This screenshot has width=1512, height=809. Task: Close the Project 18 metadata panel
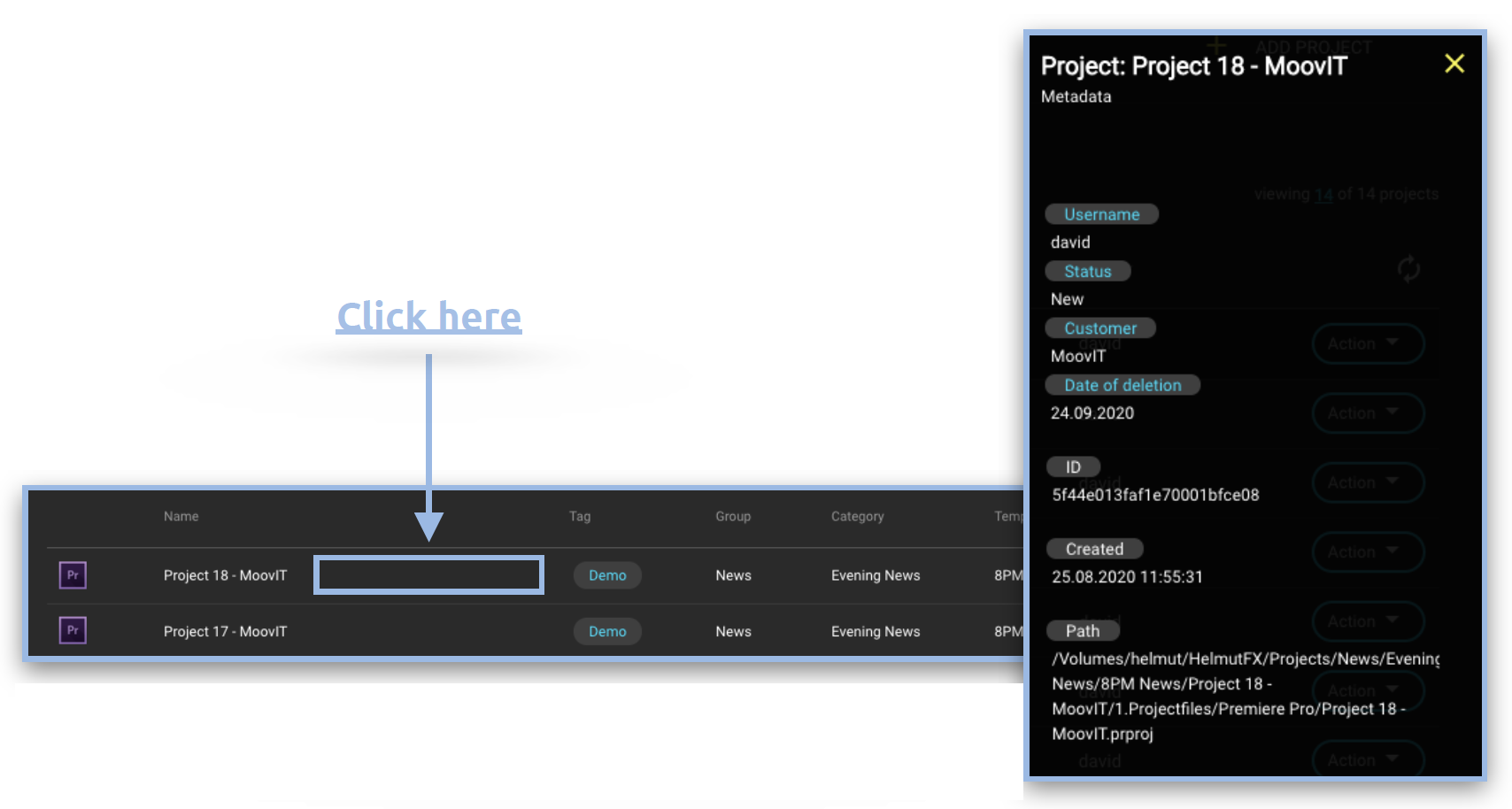click(1454, 64)
